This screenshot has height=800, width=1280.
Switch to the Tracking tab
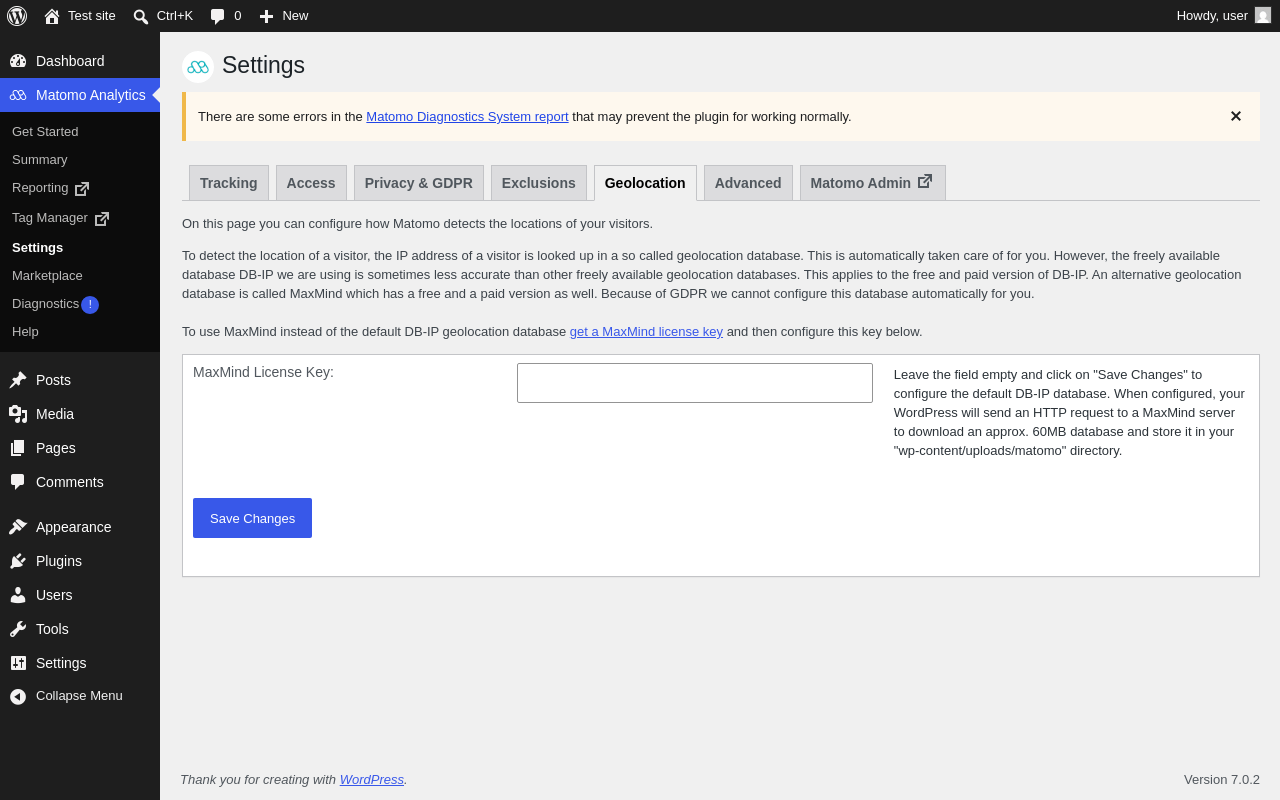pos(229,183)
